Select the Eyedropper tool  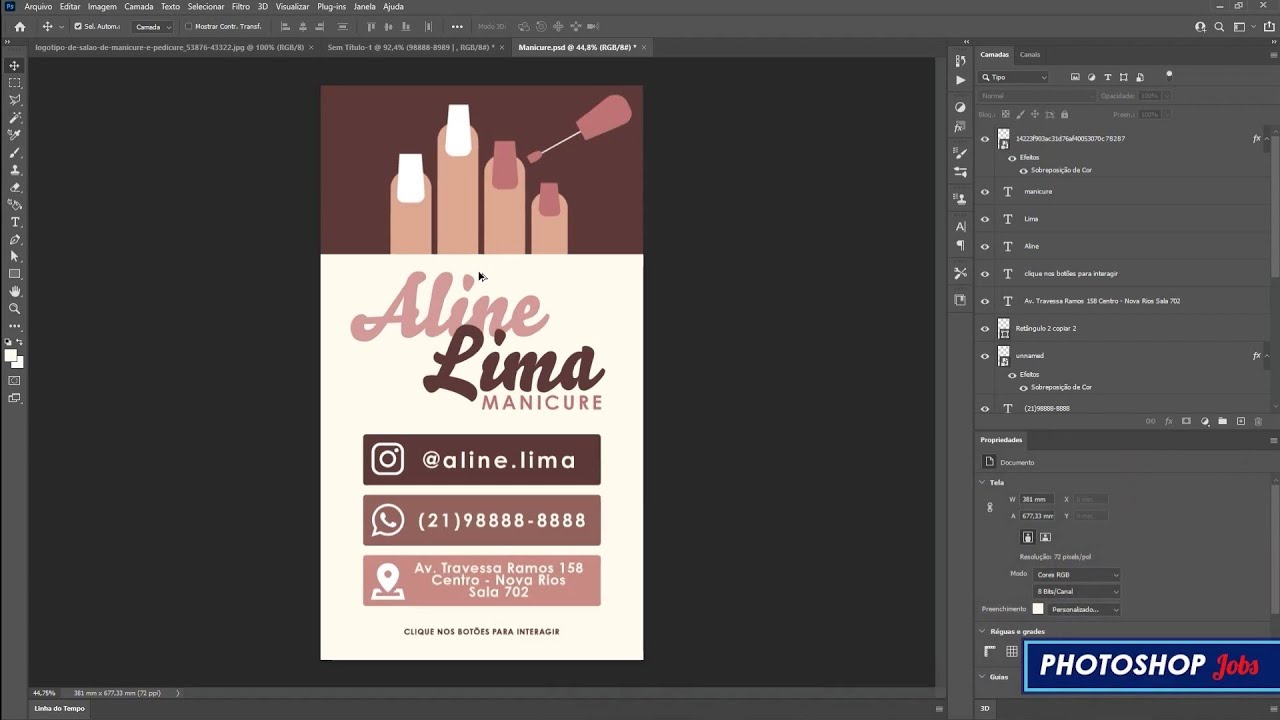[14, 135]
